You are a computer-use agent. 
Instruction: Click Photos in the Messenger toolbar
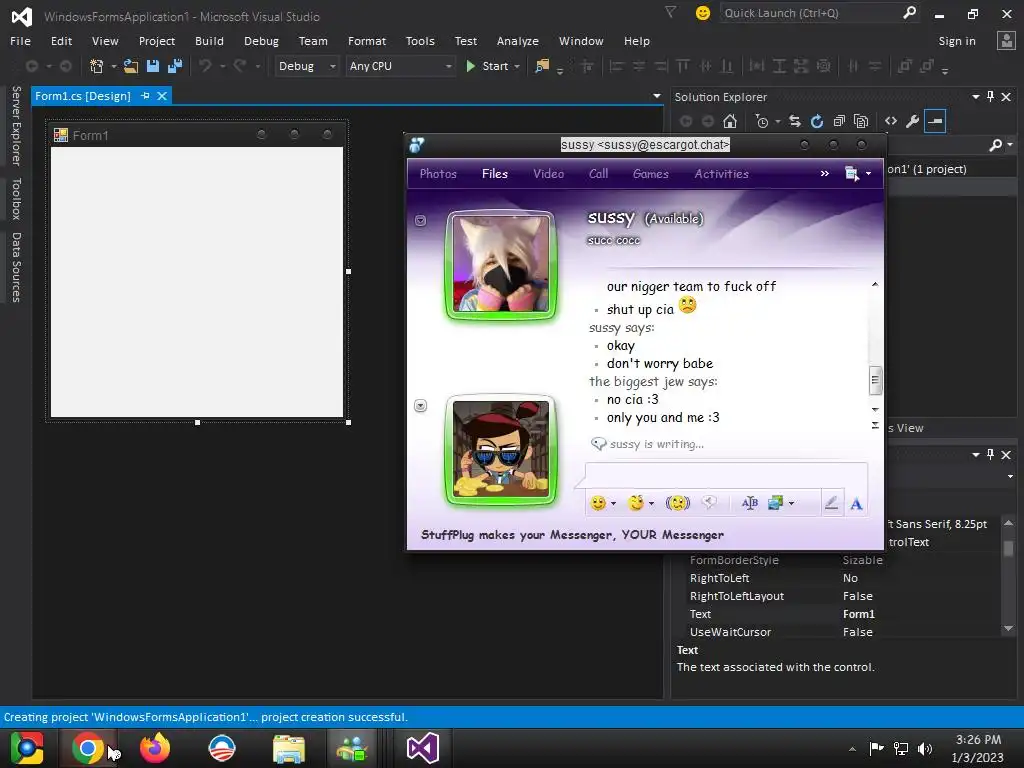click(x=438, y=174)
